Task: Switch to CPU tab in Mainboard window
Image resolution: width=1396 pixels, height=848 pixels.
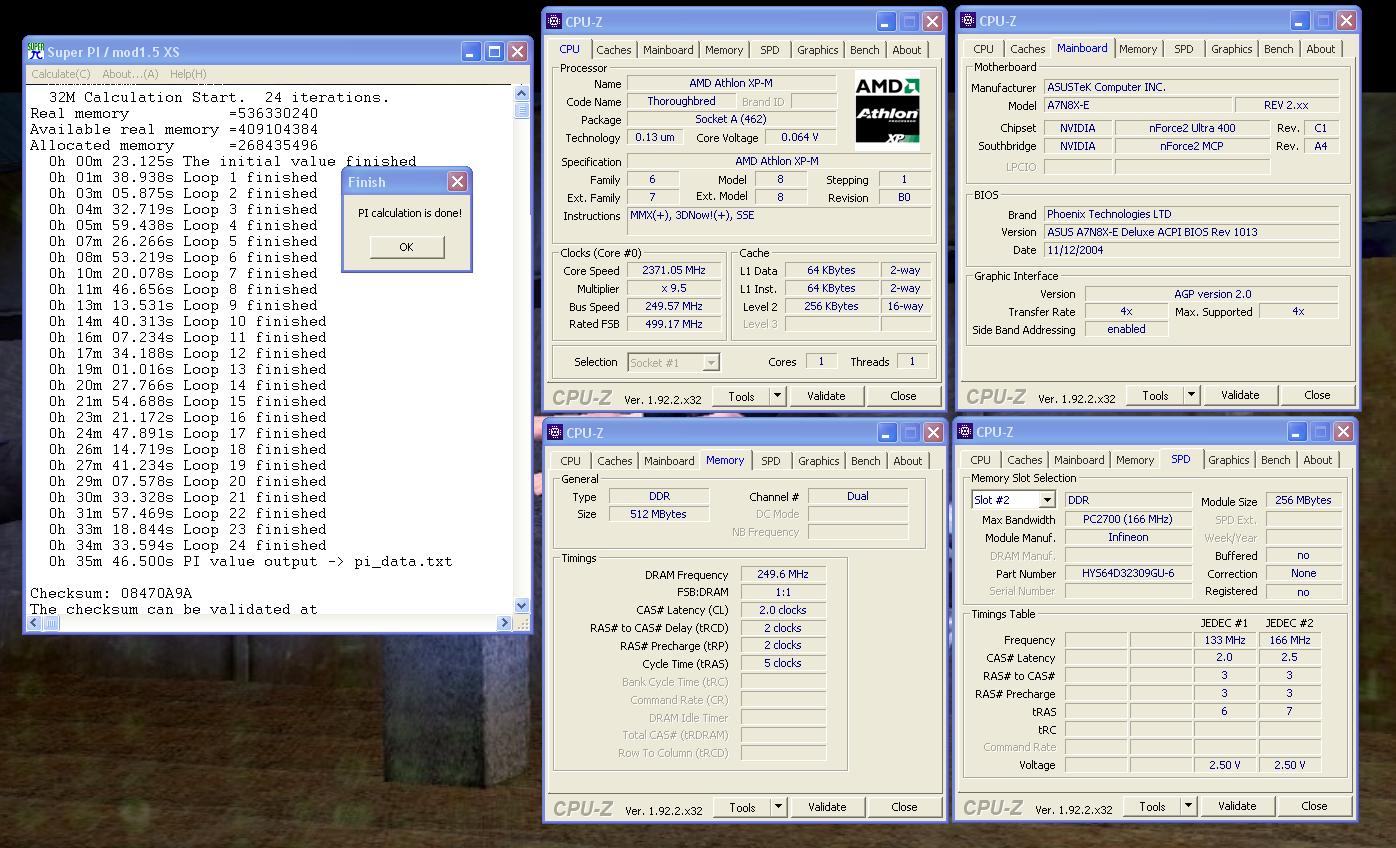Action: point(984,49)
